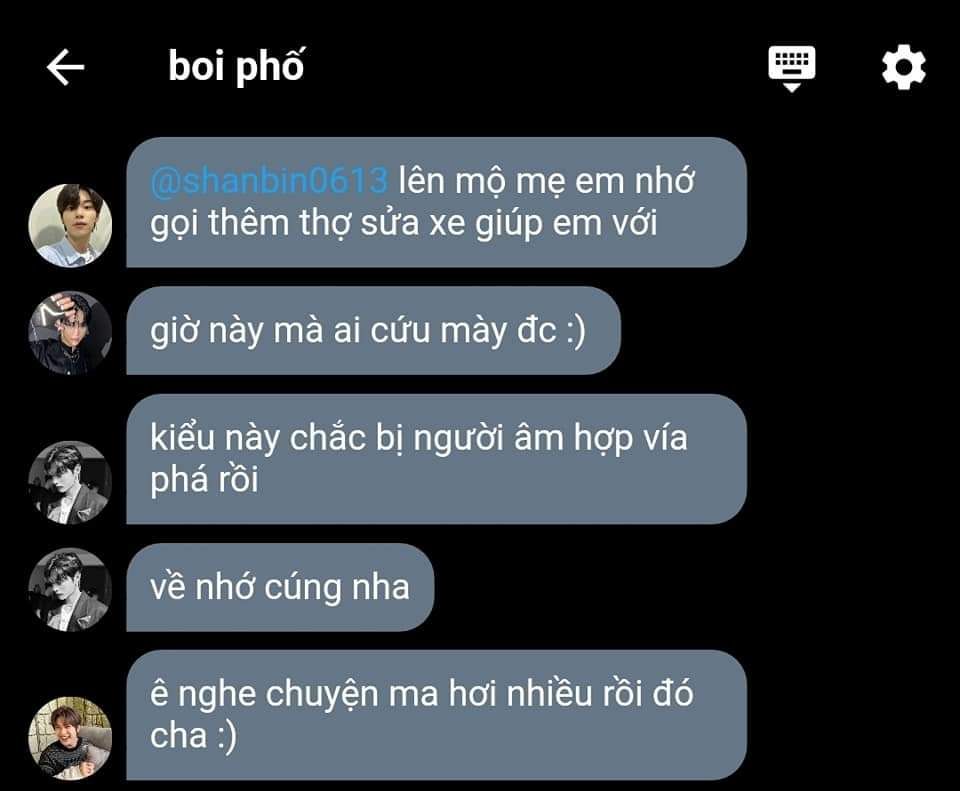Hide the keyboard with the keyboard icon

point(792,68)
